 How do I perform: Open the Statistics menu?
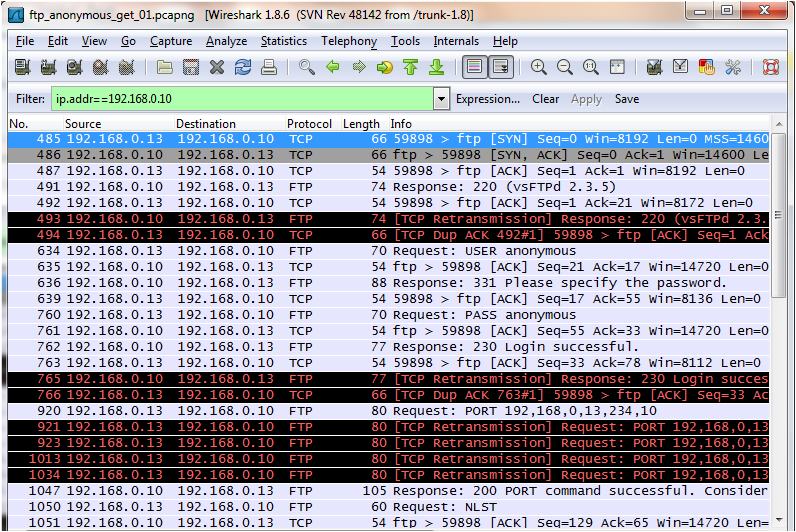284,41
